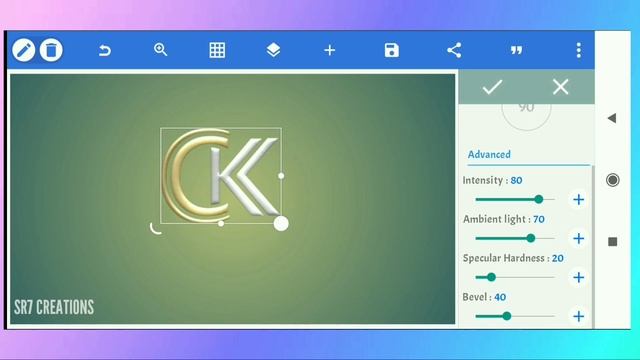Tap the trash delete icon

coord(51,50)
